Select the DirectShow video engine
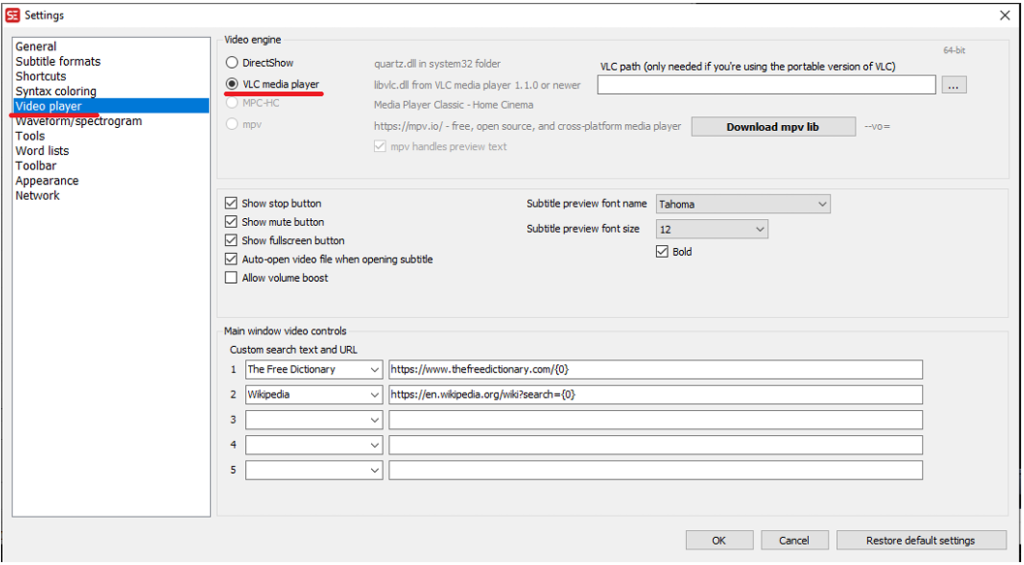The height and width of the screenshot is (565, 1024). coord(232,63)
